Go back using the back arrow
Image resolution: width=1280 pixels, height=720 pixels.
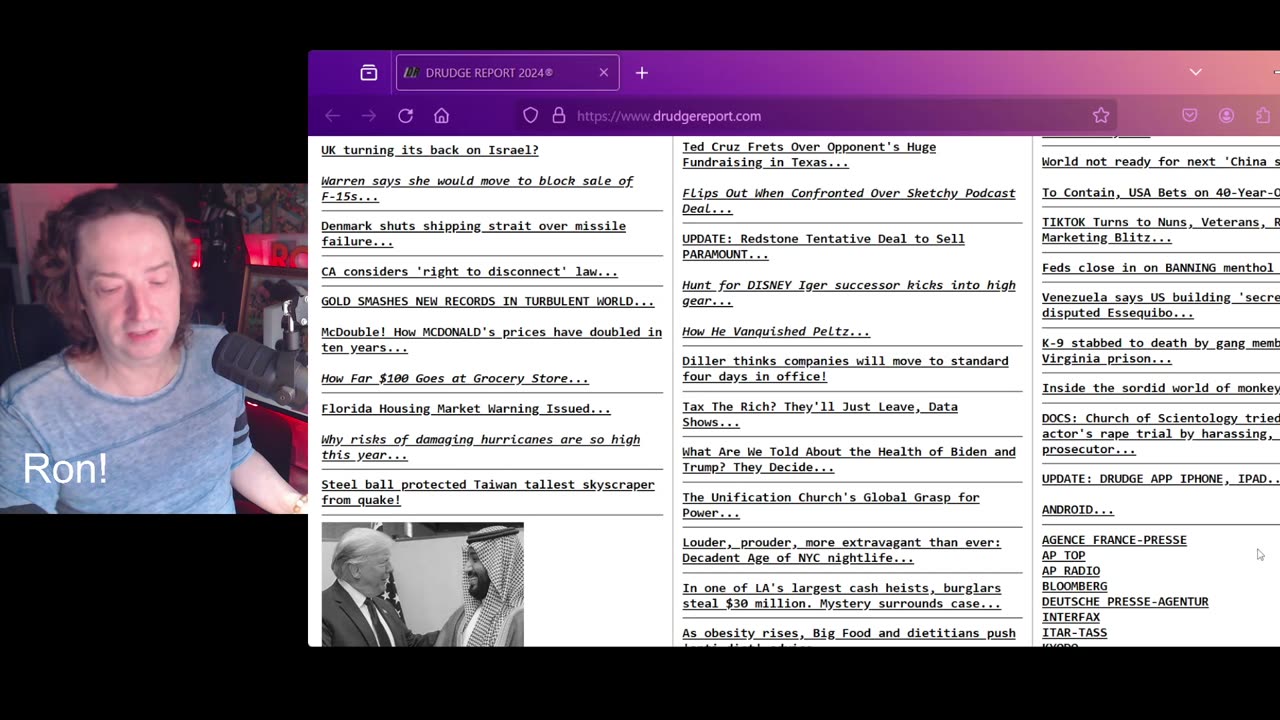click(x=333, y=116)
